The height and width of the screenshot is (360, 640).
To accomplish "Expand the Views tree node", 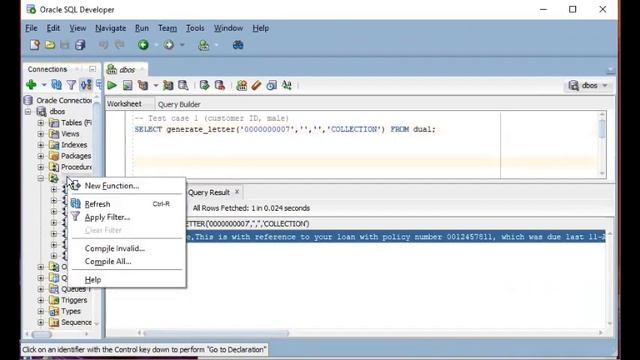I will pos(40,133).
